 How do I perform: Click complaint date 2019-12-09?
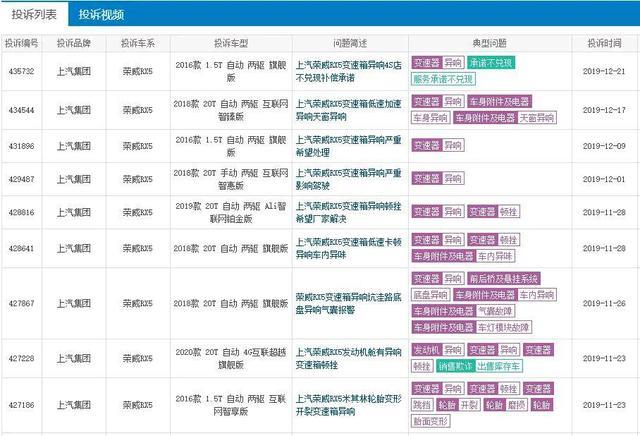coord(604,146)
